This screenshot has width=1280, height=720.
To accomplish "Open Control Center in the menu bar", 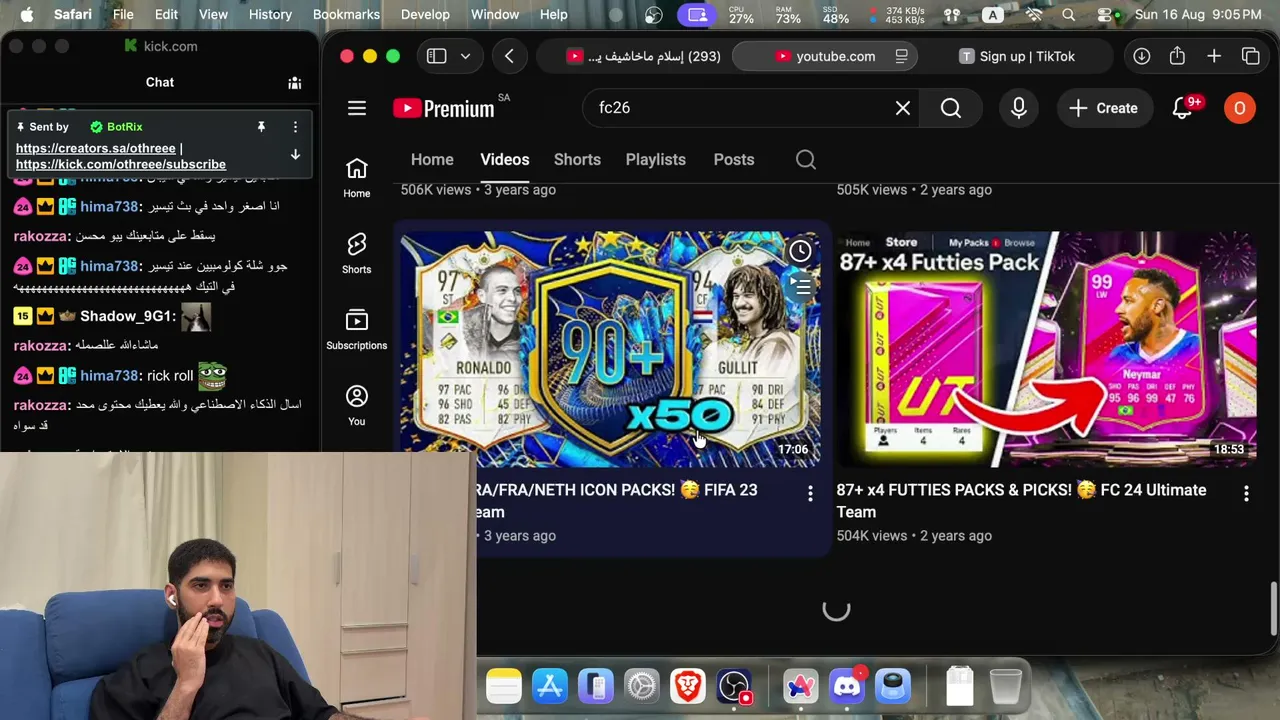I will coord(1104,15).
